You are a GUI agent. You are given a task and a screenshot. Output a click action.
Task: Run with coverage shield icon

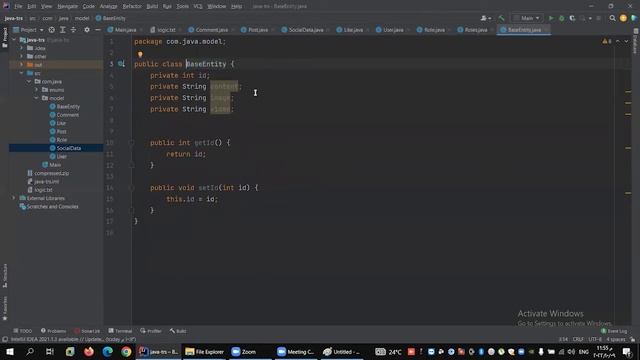tap(572, 18)
